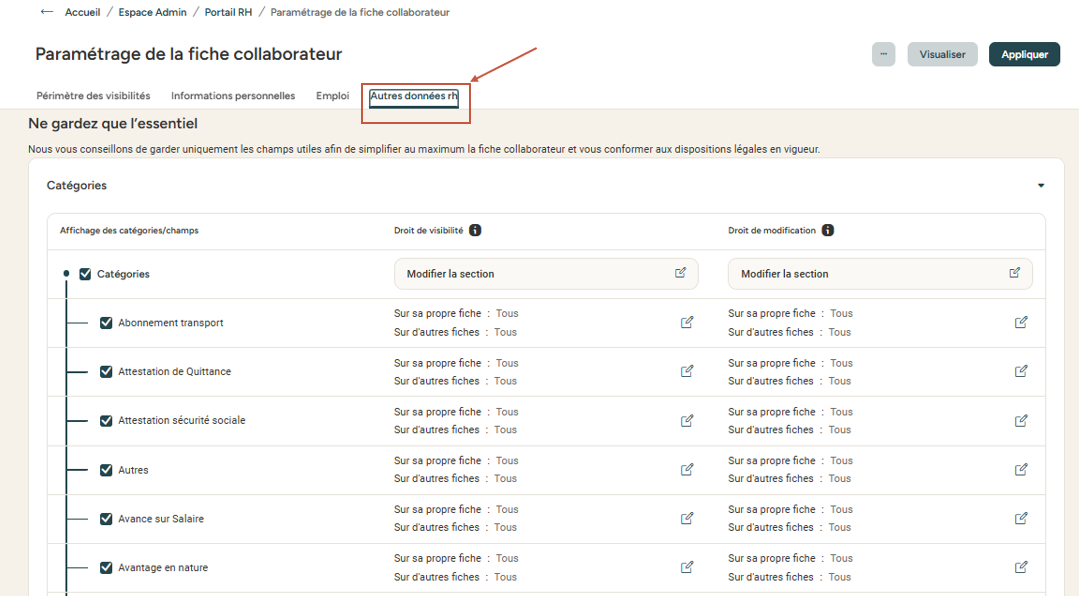
Task: Edit modification rights for Attestation sécurité sociale
Action: point(1021,421)
